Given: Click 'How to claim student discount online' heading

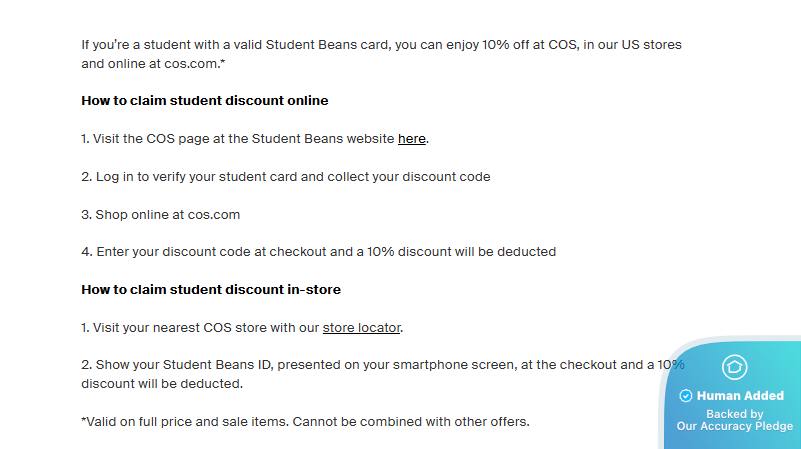Looking at the screenshot, I should click(205, 101).
